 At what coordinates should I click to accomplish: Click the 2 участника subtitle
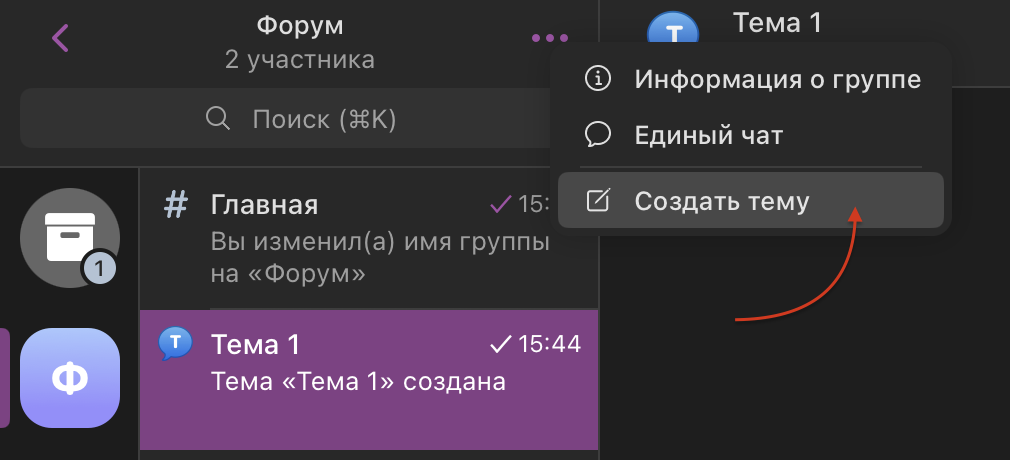click(x=300, y=60)
